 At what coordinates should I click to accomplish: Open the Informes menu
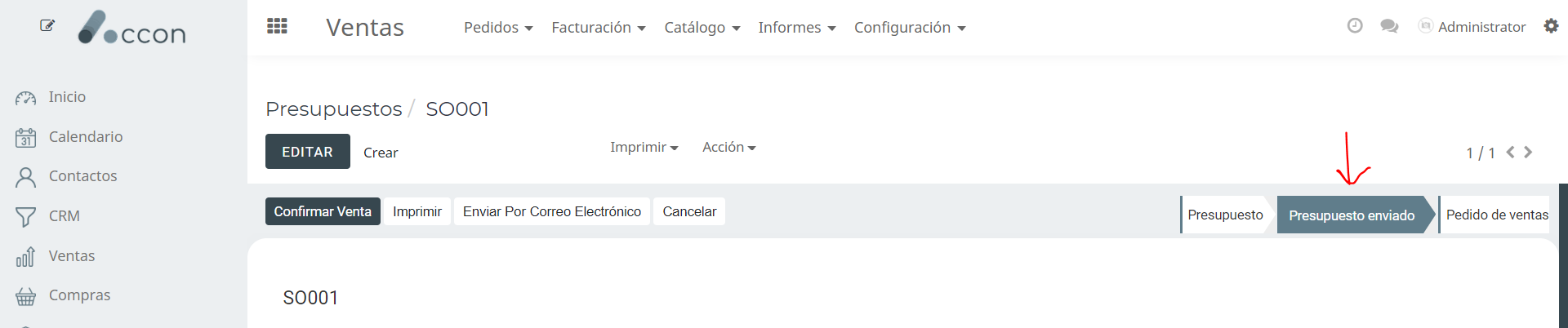tap(797, 27)
